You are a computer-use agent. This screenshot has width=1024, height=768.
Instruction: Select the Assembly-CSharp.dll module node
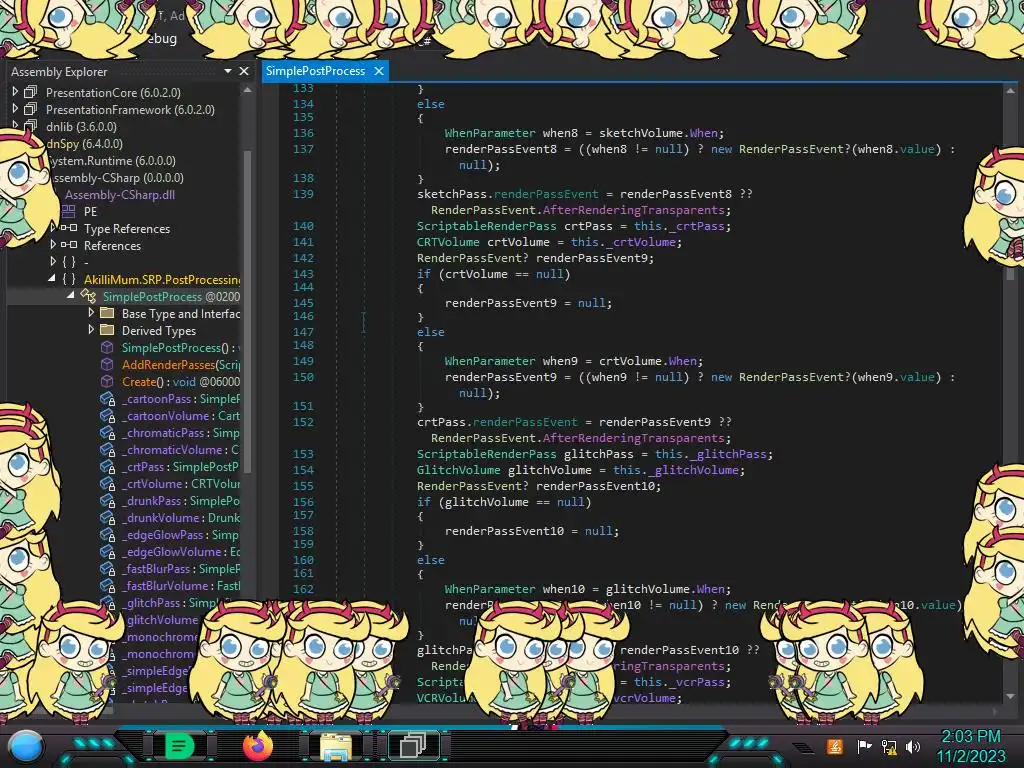click(120, 195)
